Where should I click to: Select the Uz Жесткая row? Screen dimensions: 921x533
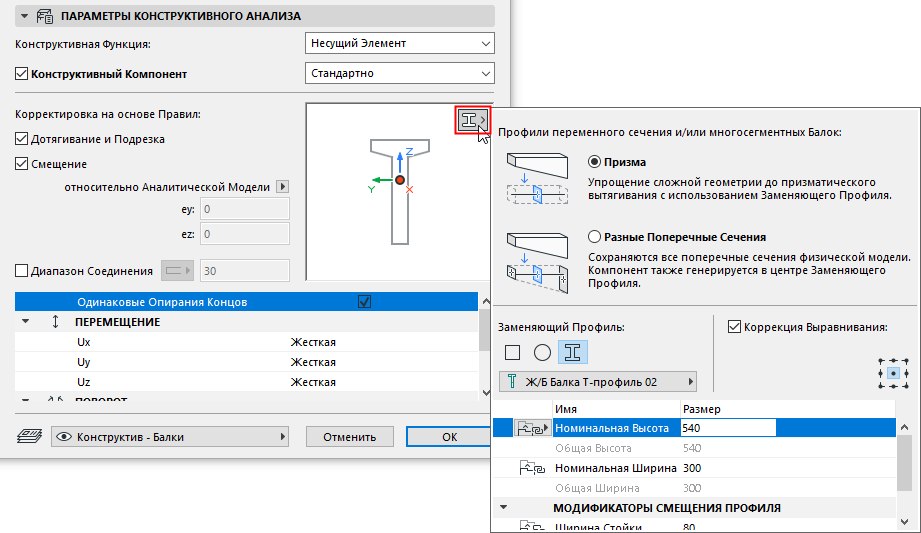pos(247,382)
